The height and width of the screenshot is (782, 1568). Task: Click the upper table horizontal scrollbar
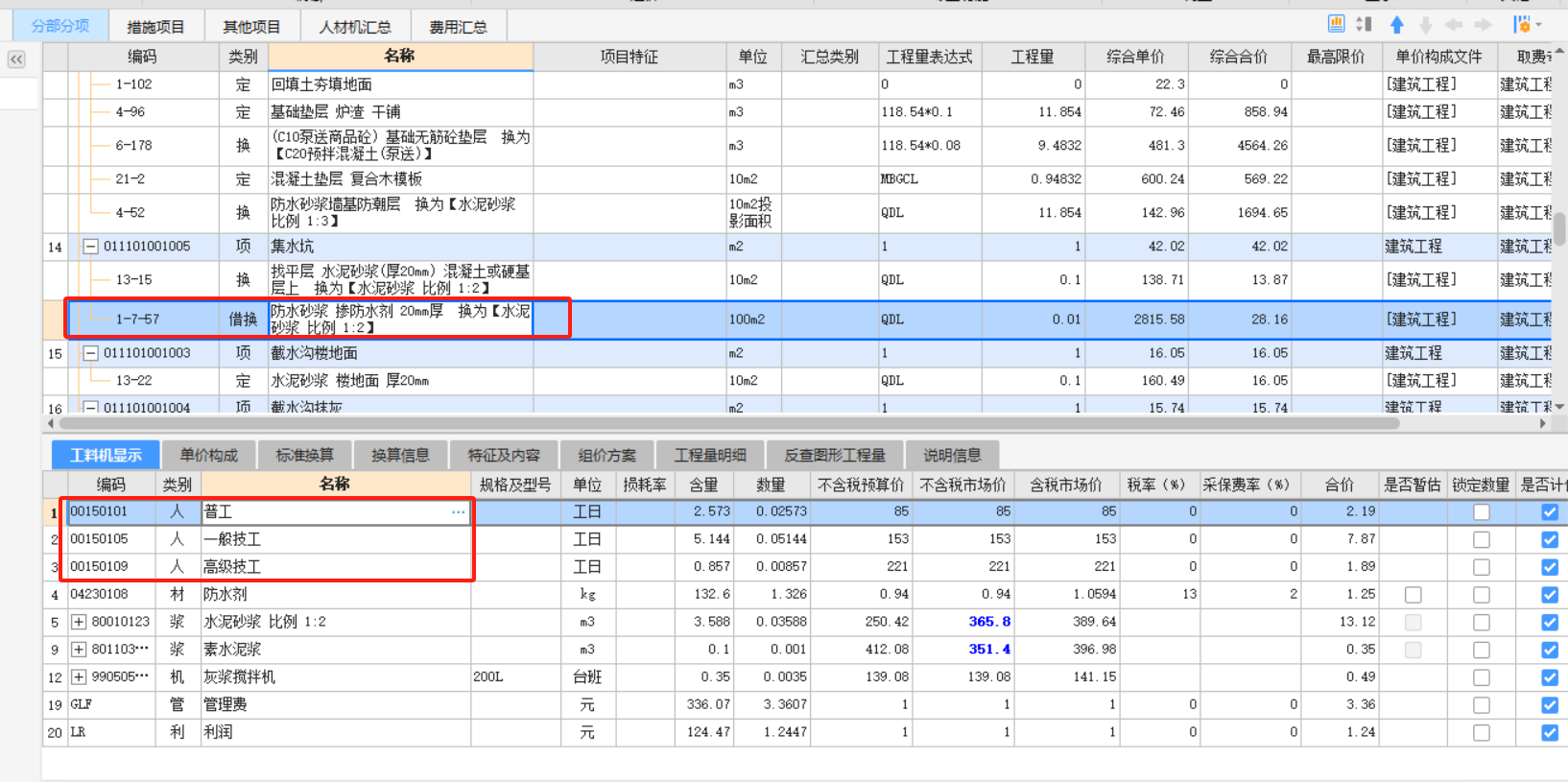point(729,423)
